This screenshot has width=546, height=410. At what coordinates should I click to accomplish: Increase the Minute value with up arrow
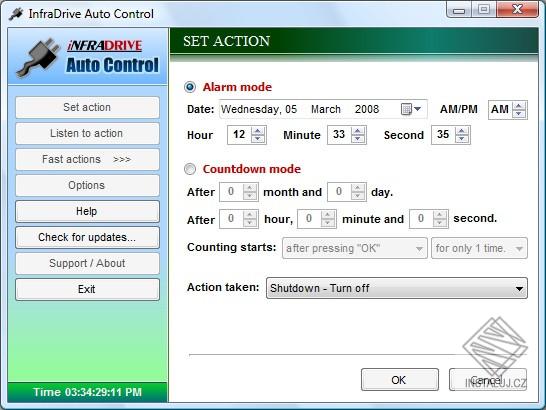pos(358,131)
